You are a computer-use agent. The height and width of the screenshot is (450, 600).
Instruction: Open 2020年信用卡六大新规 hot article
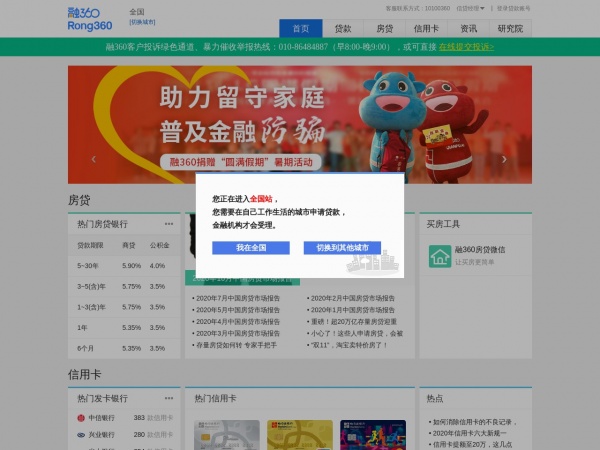click(x=470, y=433)
